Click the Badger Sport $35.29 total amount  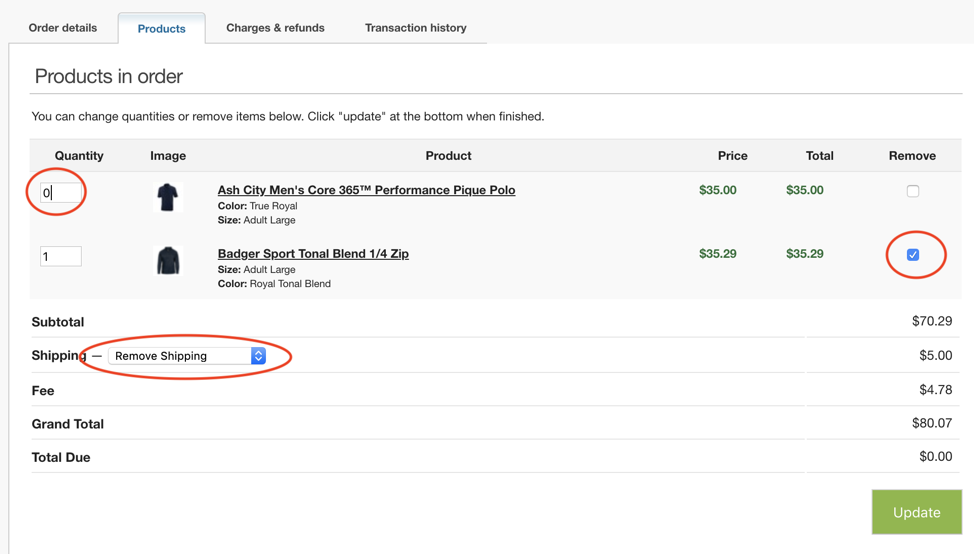coord(804,253)
